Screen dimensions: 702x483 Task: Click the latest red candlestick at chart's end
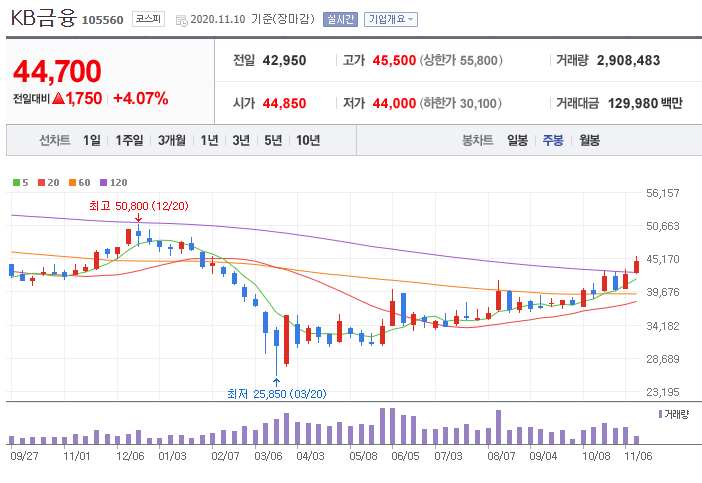click(636, 266)
